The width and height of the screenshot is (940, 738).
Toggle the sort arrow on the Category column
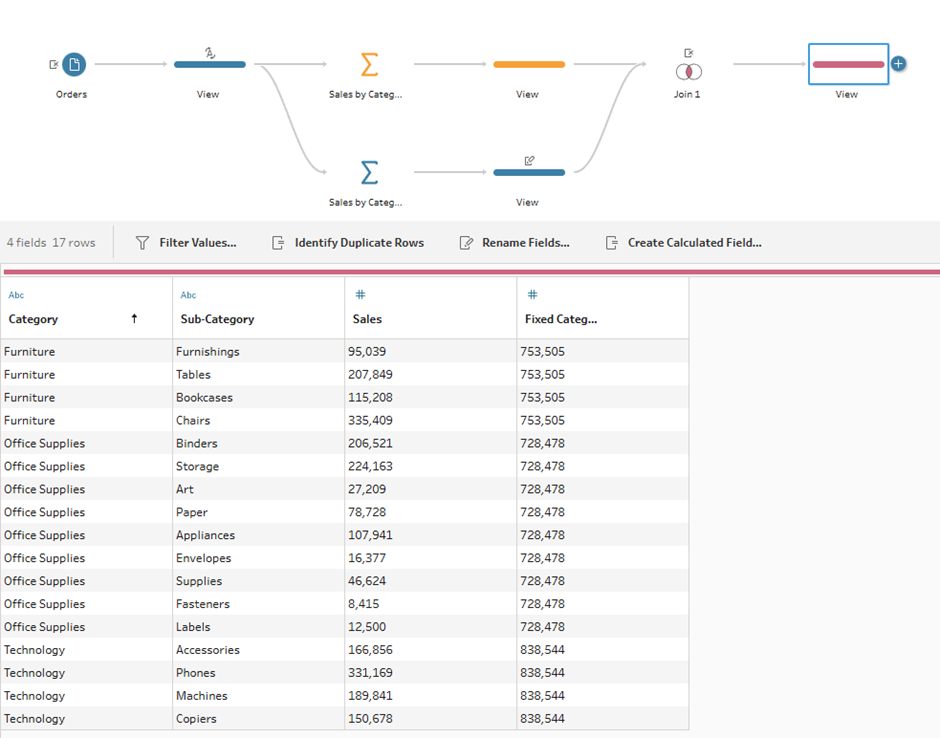(134, 319)
